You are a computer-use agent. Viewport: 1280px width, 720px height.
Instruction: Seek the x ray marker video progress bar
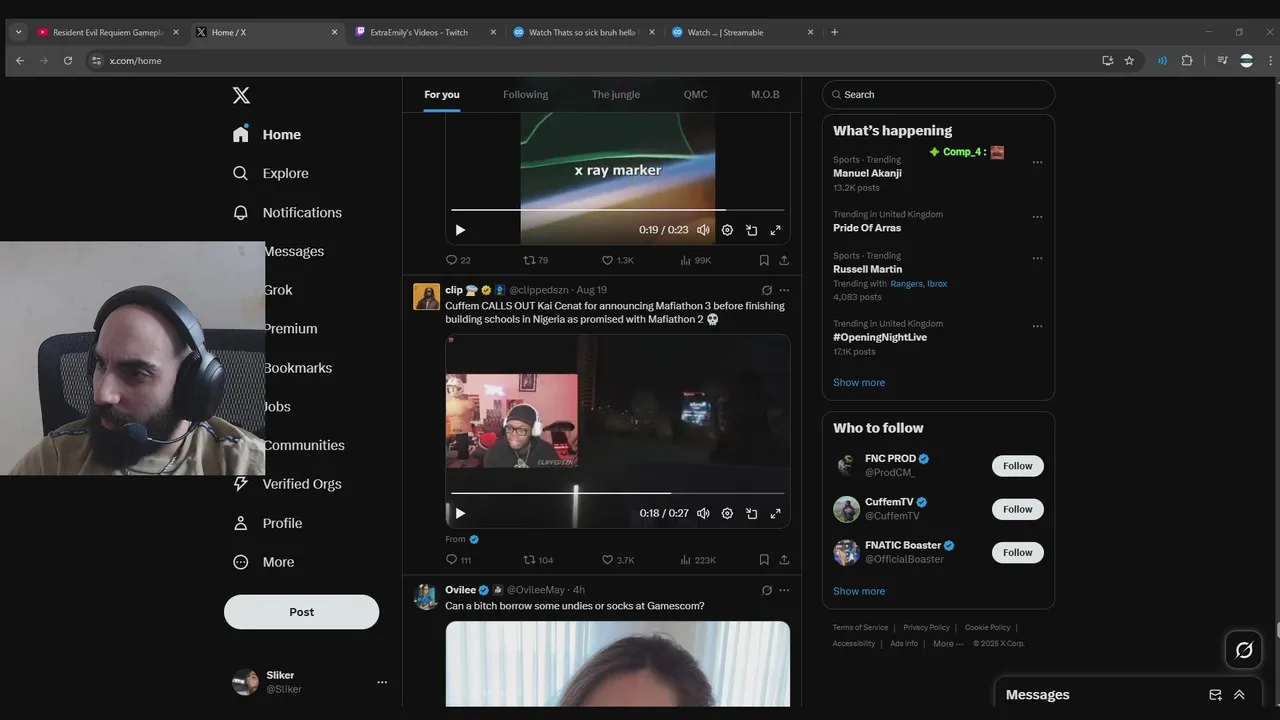point(617,210)
